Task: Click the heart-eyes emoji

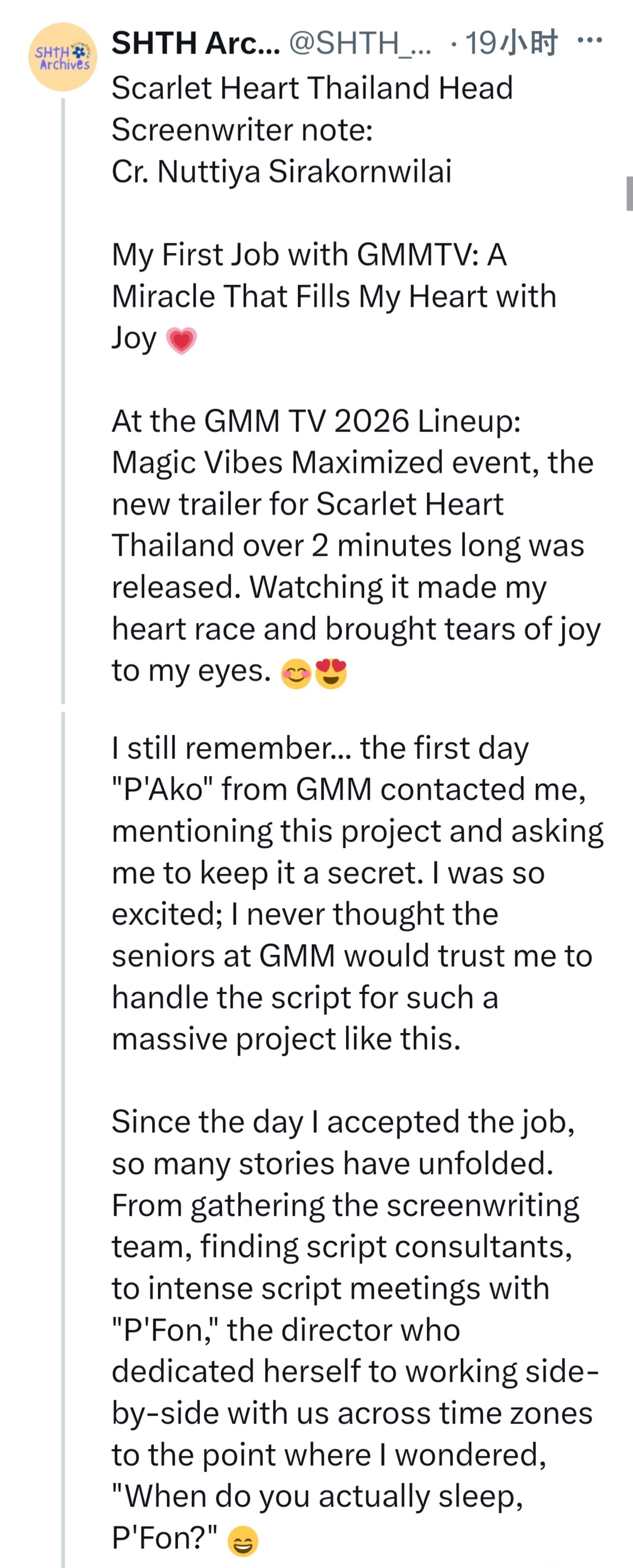Action: tap(331, 674)
